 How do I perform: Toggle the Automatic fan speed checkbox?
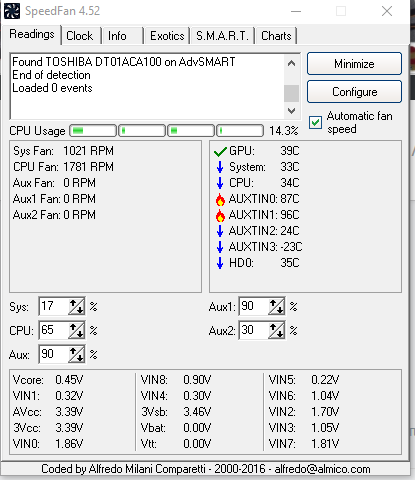(x=315, y=122)
